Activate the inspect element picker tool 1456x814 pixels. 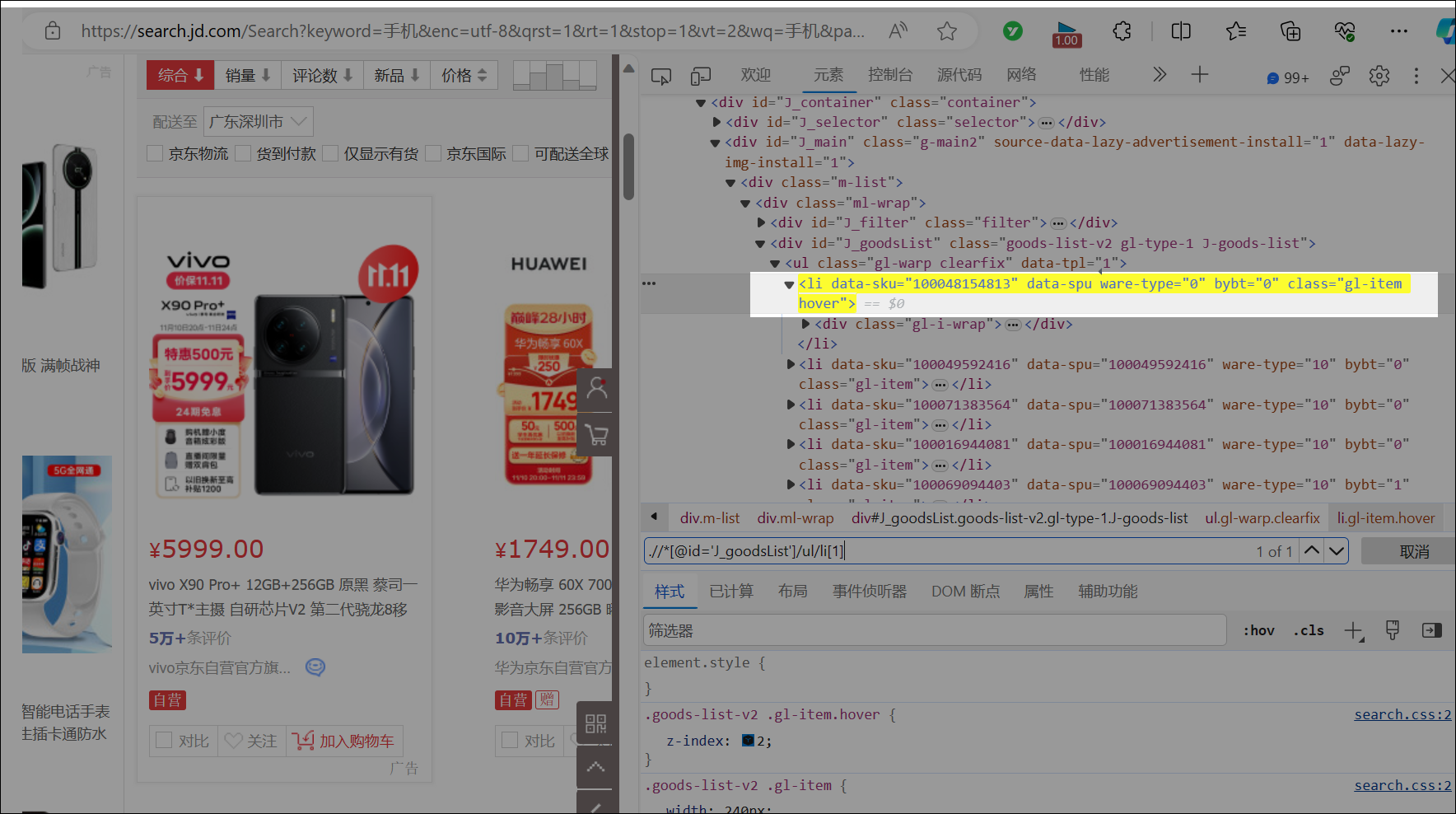[x=661, y=76]
